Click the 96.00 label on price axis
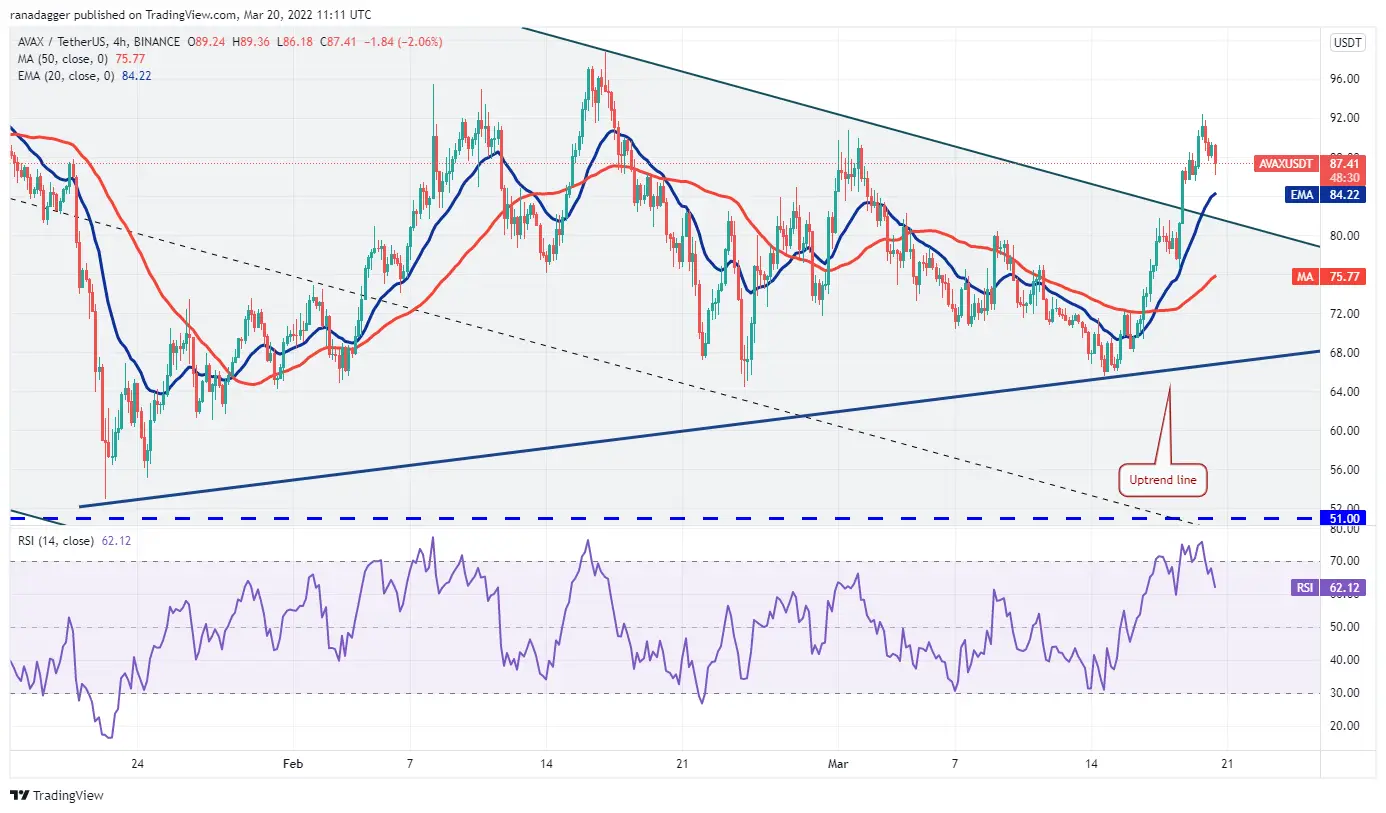Screen dimensions: 1386x813 point(1345,78)
